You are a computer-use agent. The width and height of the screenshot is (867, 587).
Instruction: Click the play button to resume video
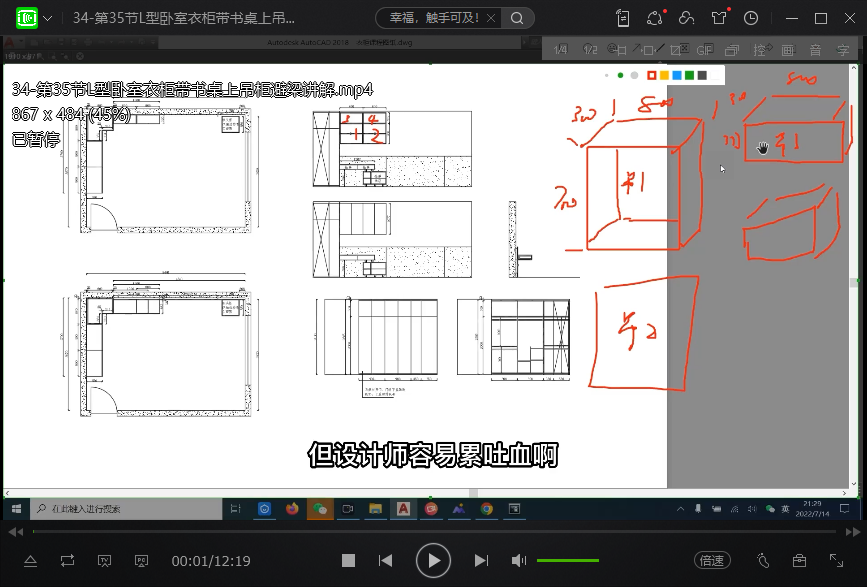click(433, 561)
